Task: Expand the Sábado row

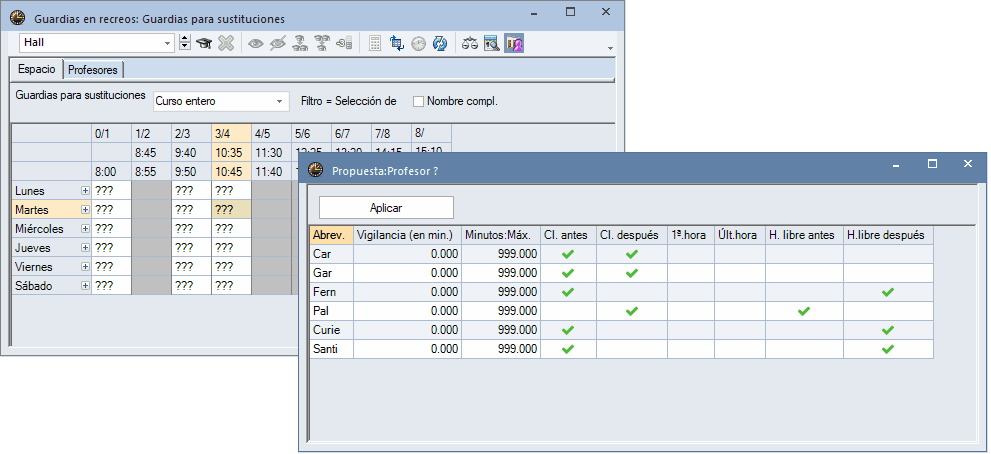Action: click(85, 285)
